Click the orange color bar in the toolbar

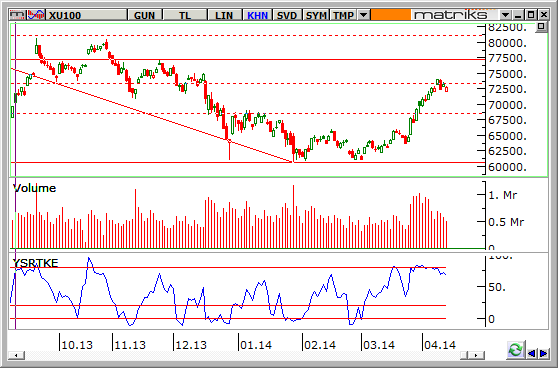point(390,15)
